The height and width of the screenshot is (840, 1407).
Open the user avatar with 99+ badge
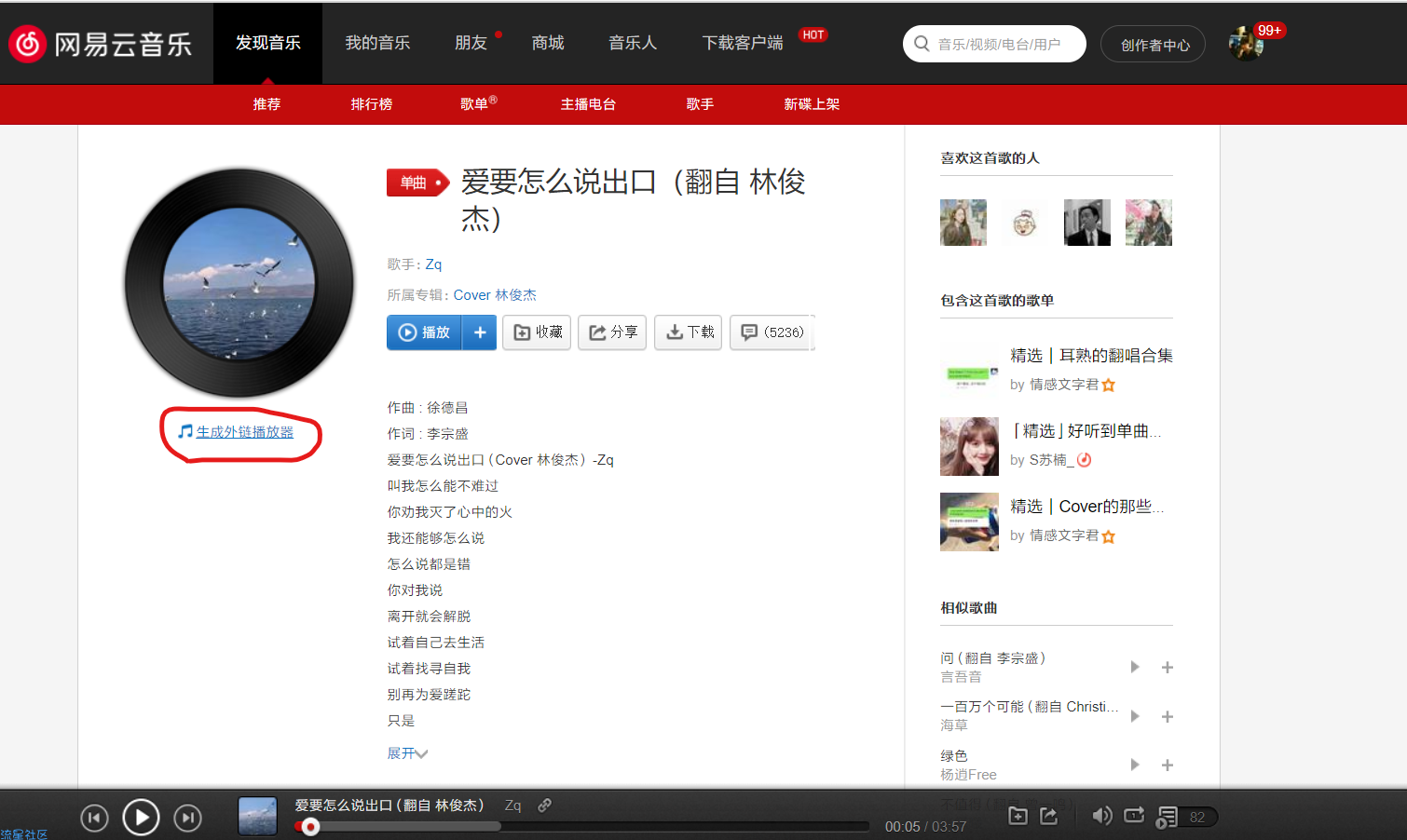click(1246, 43)
